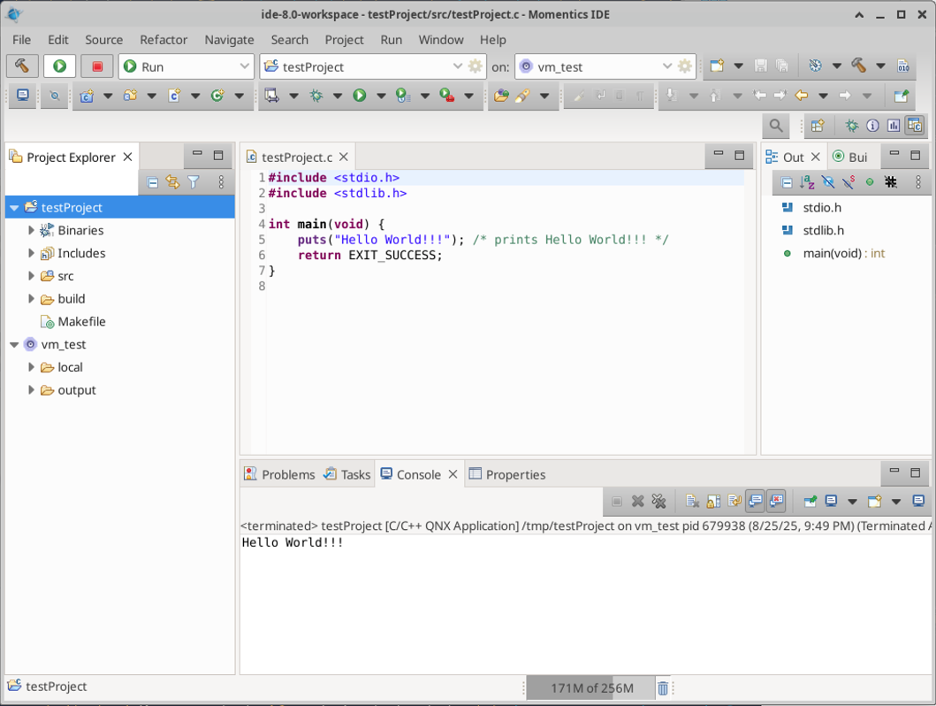The width and height of the screenshot is (936, 706).
Task: Click Remove All Terminated Launches in Console
Action: click(x=659, y=501)
